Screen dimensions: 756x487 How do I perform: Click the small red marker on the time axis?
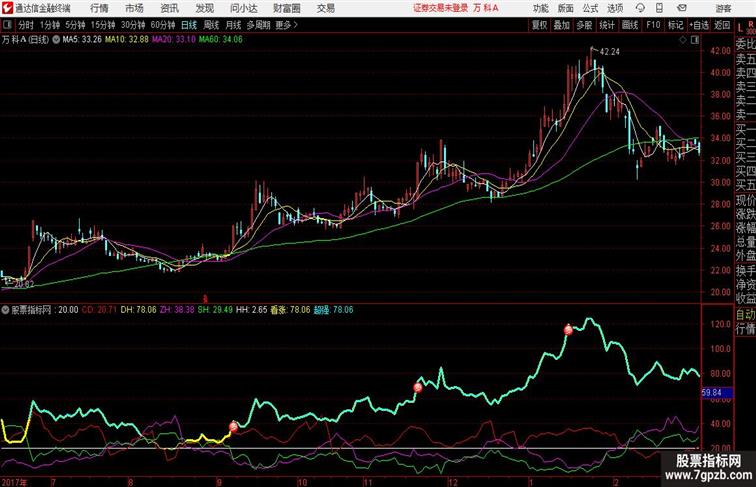pos(205,298)
